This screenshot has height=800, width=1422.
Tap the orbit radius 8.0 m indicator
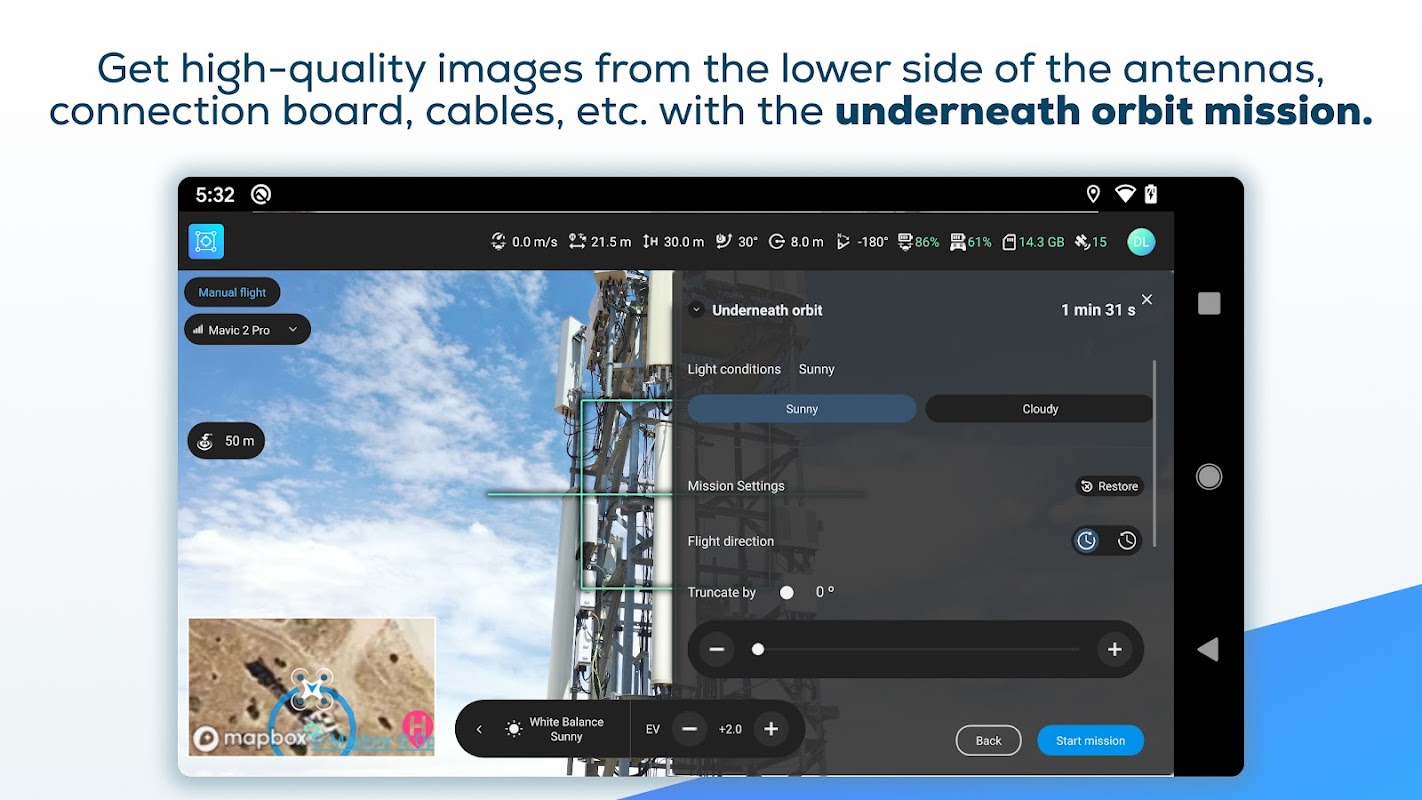[x=796, y=242]
